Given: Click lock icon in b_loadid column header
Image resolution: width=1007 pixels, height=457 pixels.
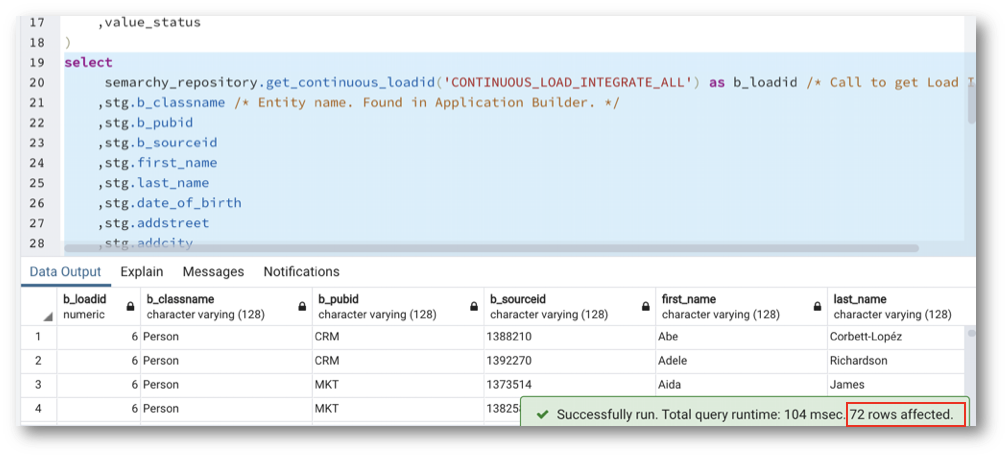Looking at the screenshot, I should [130, 307].
